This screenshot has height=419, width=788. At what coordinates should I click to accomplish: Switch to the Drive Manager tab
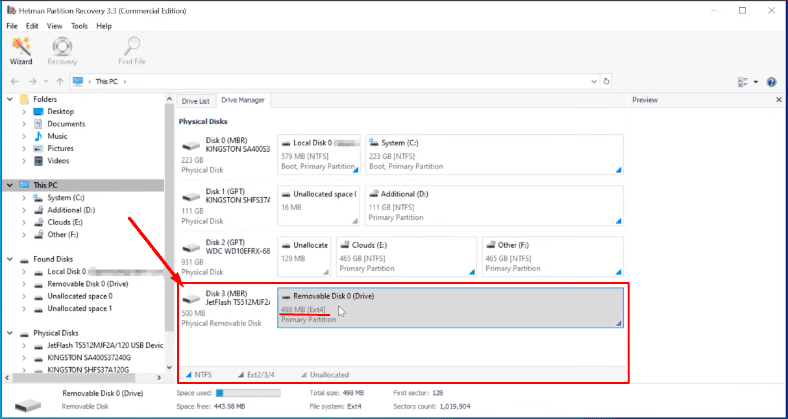coord(243,100)
